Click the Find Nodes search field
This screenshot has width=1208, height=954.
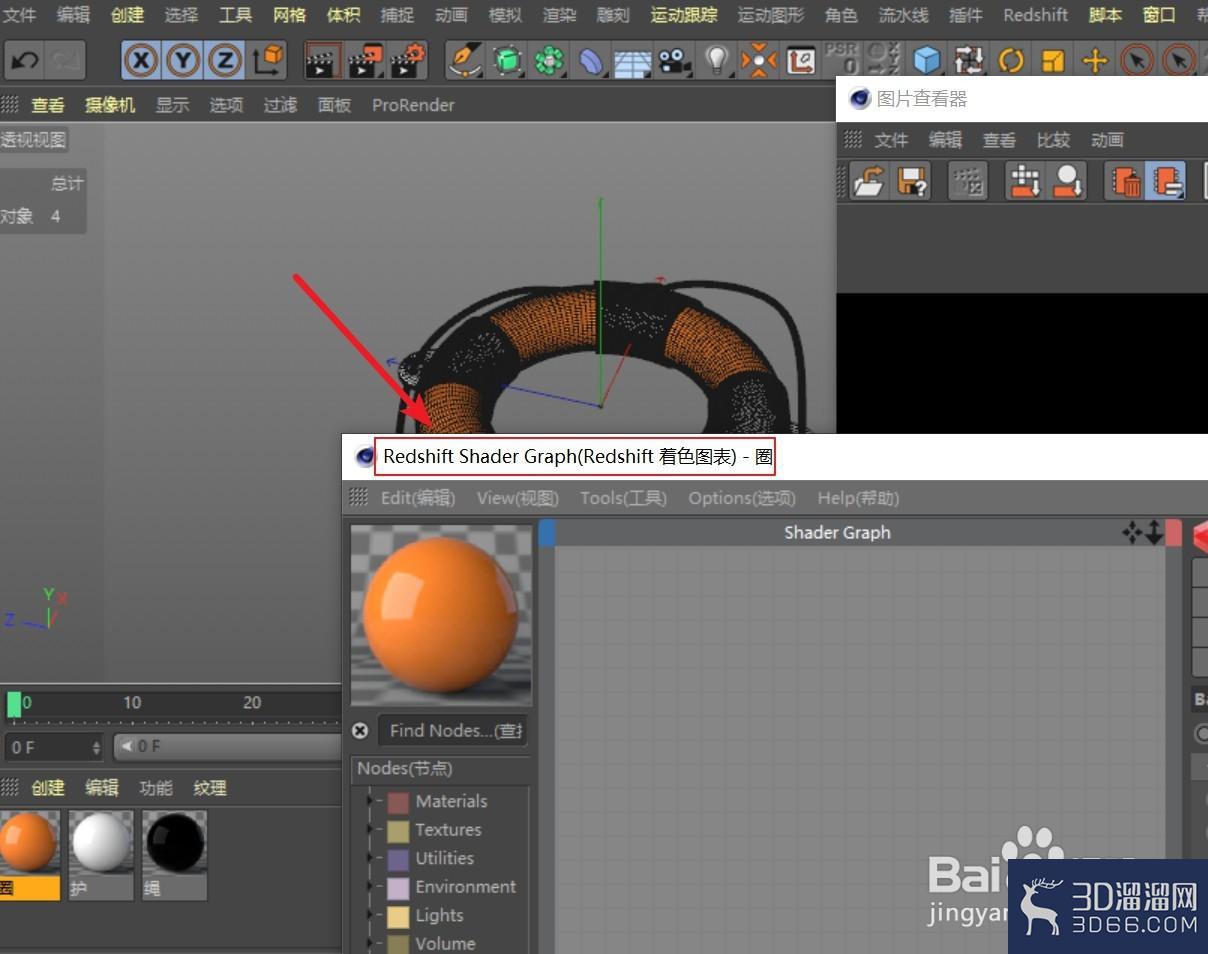point(453,730)
